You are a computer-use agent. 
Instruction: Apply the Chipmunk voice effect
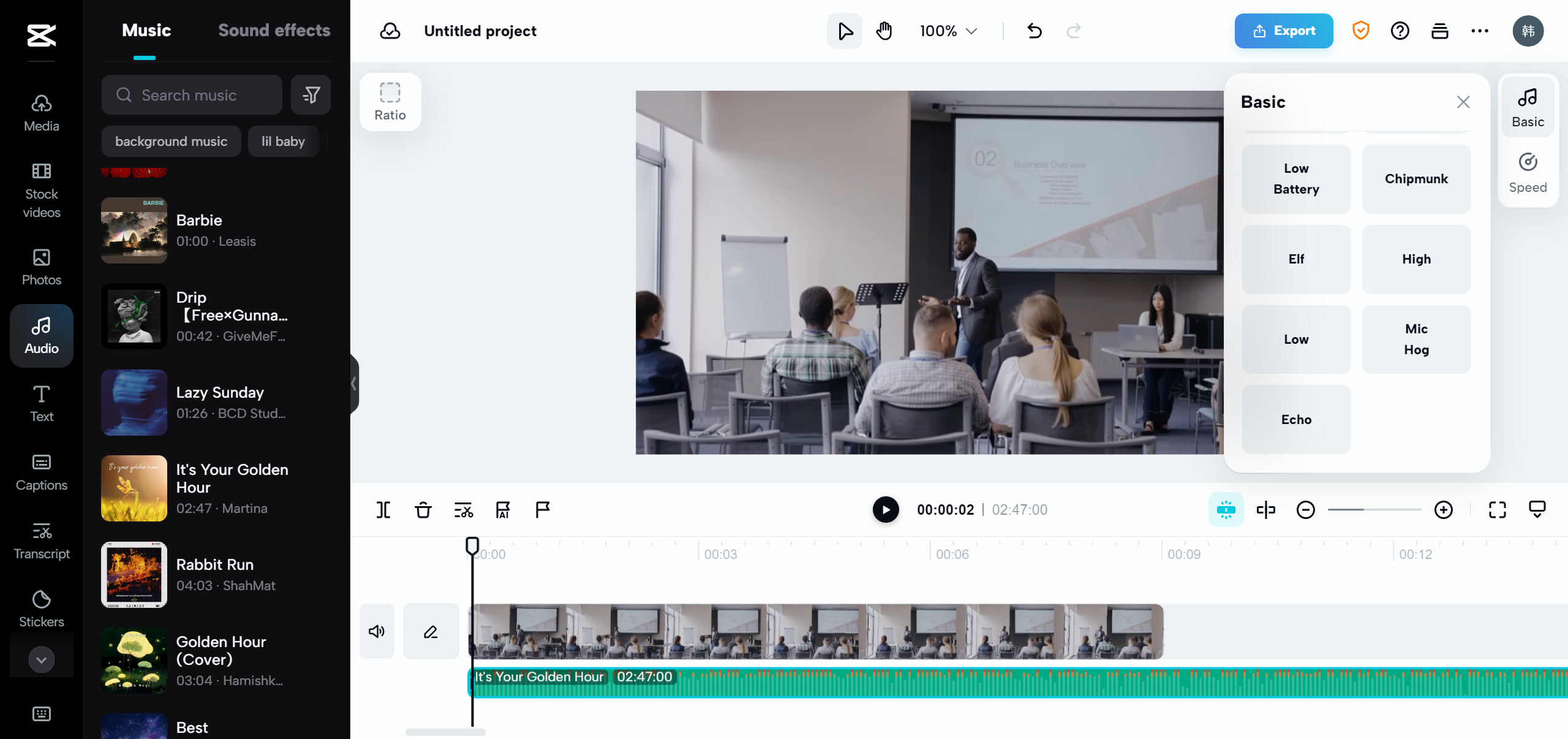click(1416, 179)
